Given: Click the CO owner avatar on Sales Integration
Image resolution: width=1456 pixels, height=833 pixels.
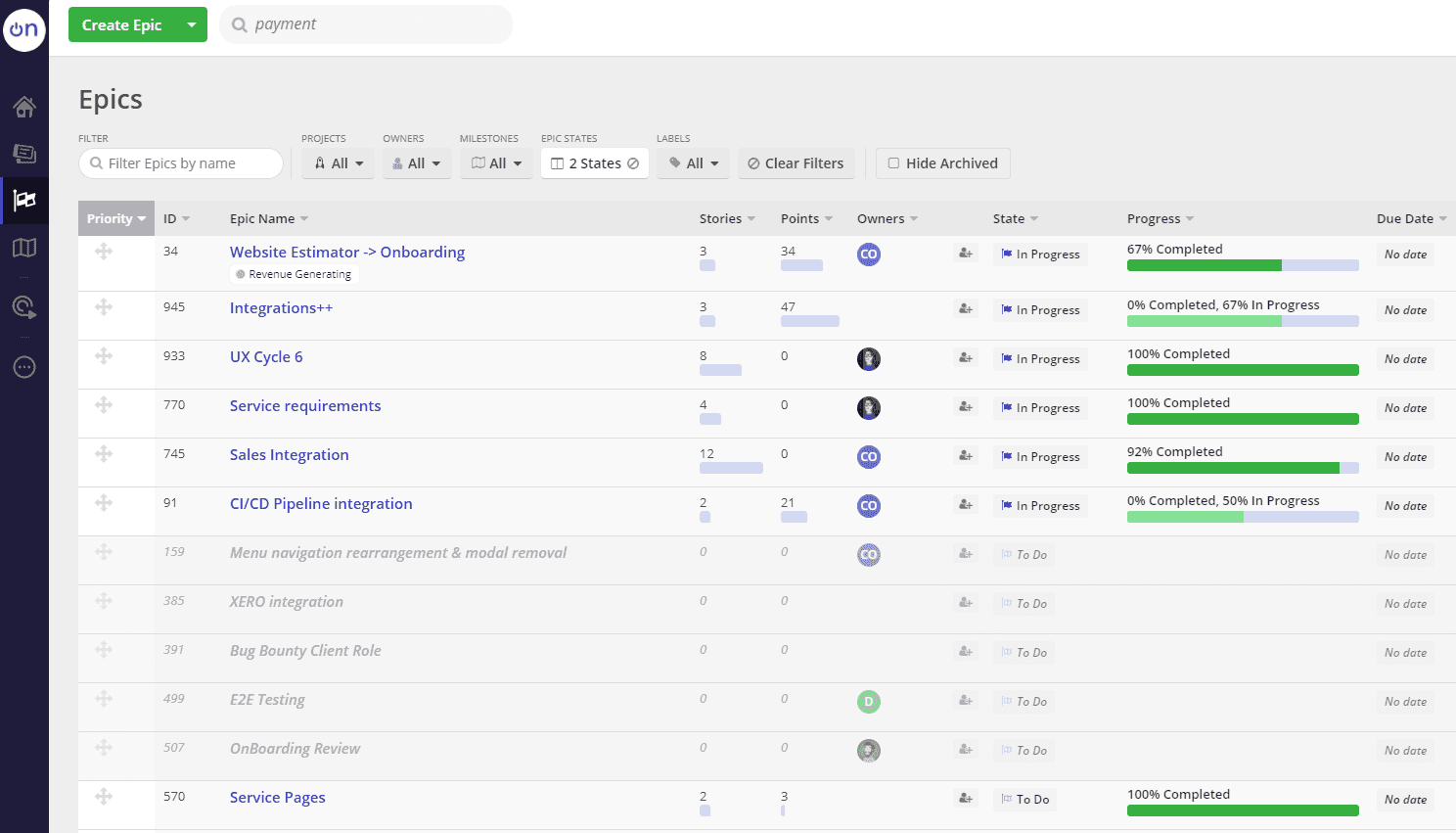Looking at the screenshot, I should tap(868, 457).
